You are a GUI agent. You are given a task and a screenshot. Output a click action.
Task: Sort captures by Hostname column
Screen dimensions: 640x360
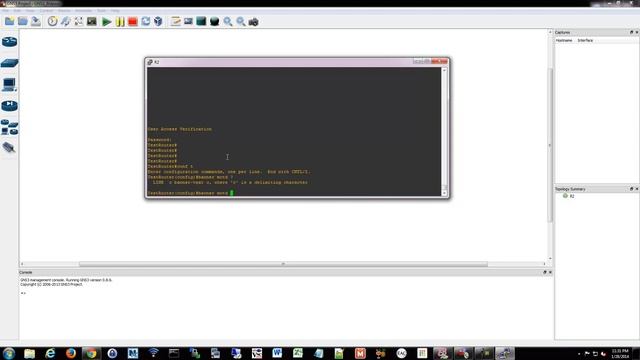tap(564, 40)
